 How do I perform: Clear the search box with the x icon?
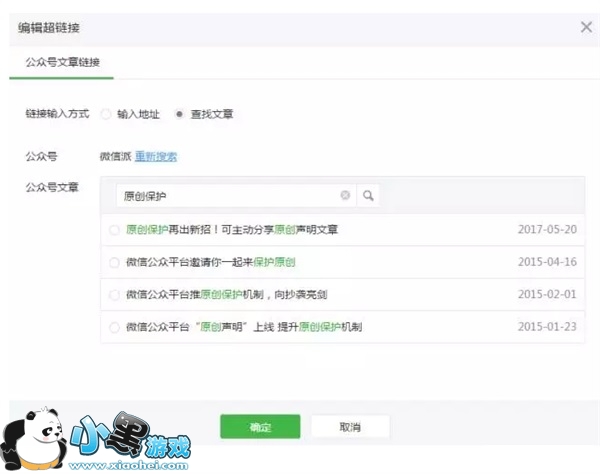[345, 195]
